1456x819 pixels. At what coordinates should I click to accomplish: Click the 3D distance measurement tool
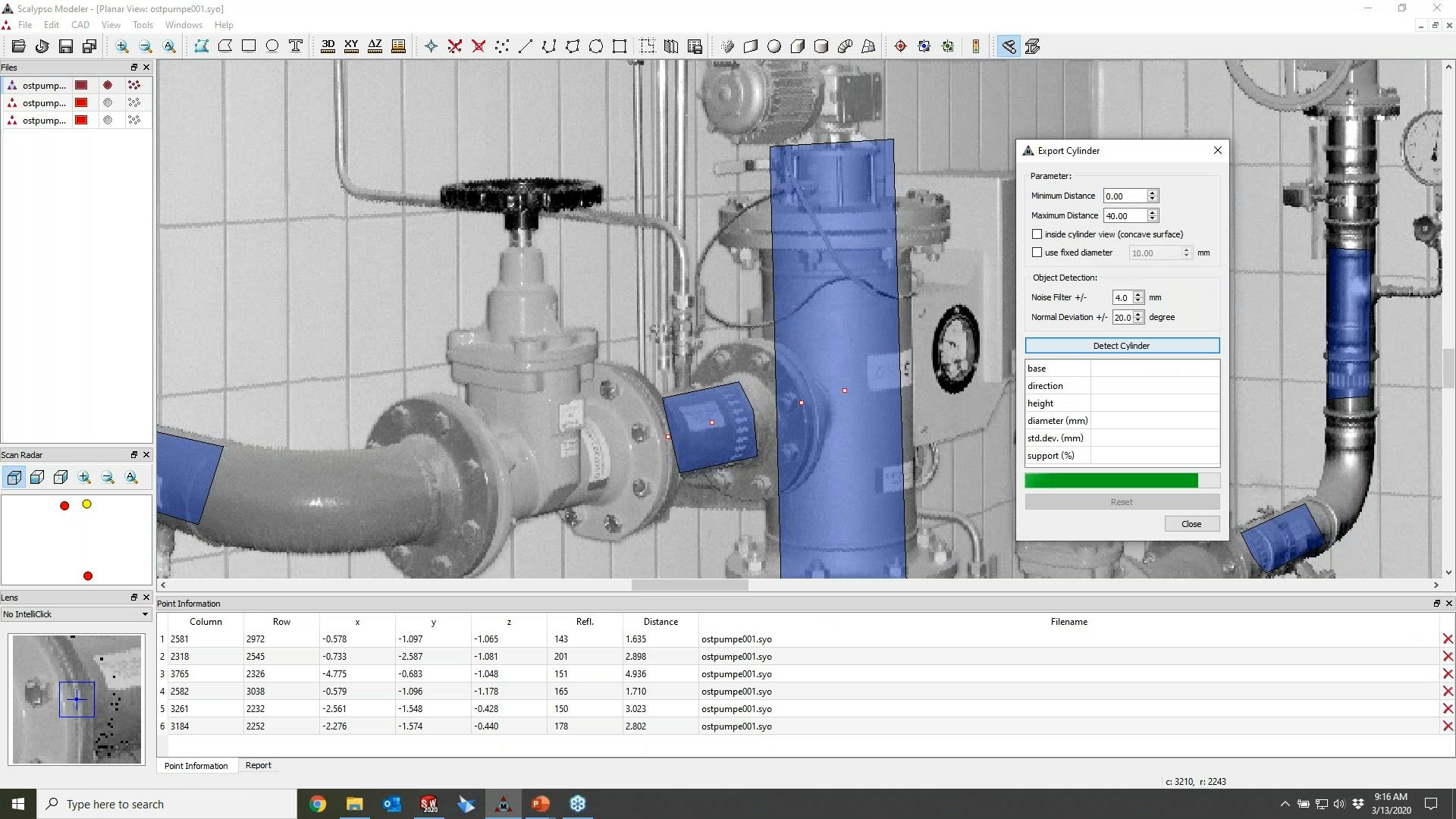328,46
